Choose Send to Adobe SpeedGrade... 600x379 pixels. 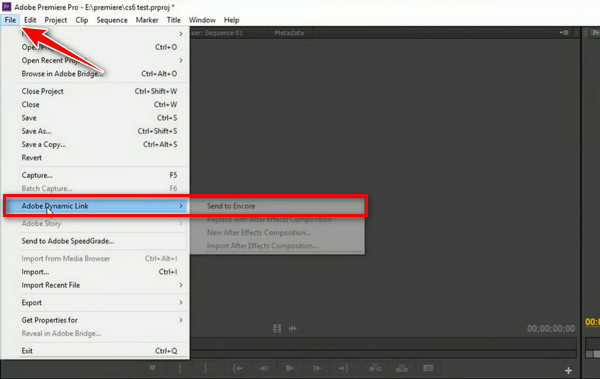(x=95, y=241)
